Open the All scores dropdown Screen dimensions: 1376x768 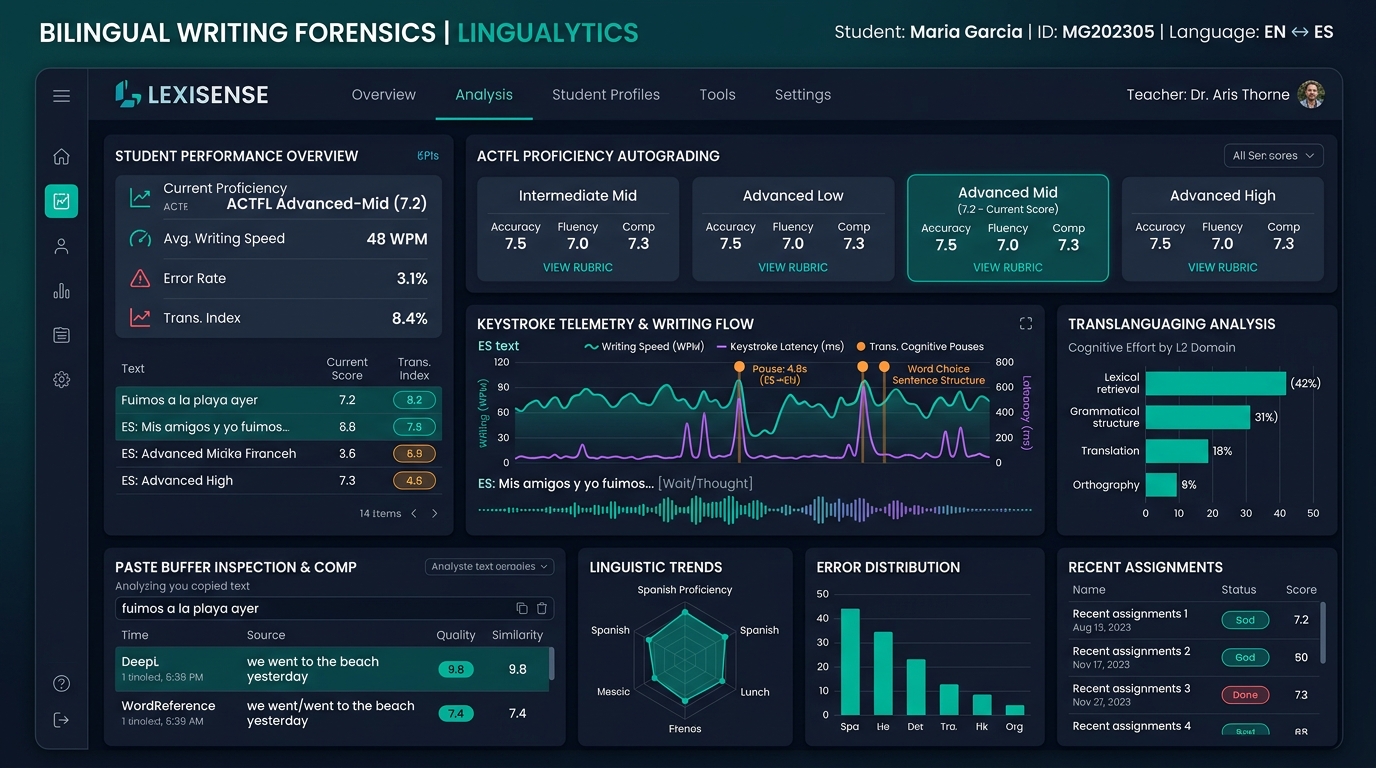pos(1274,155)
